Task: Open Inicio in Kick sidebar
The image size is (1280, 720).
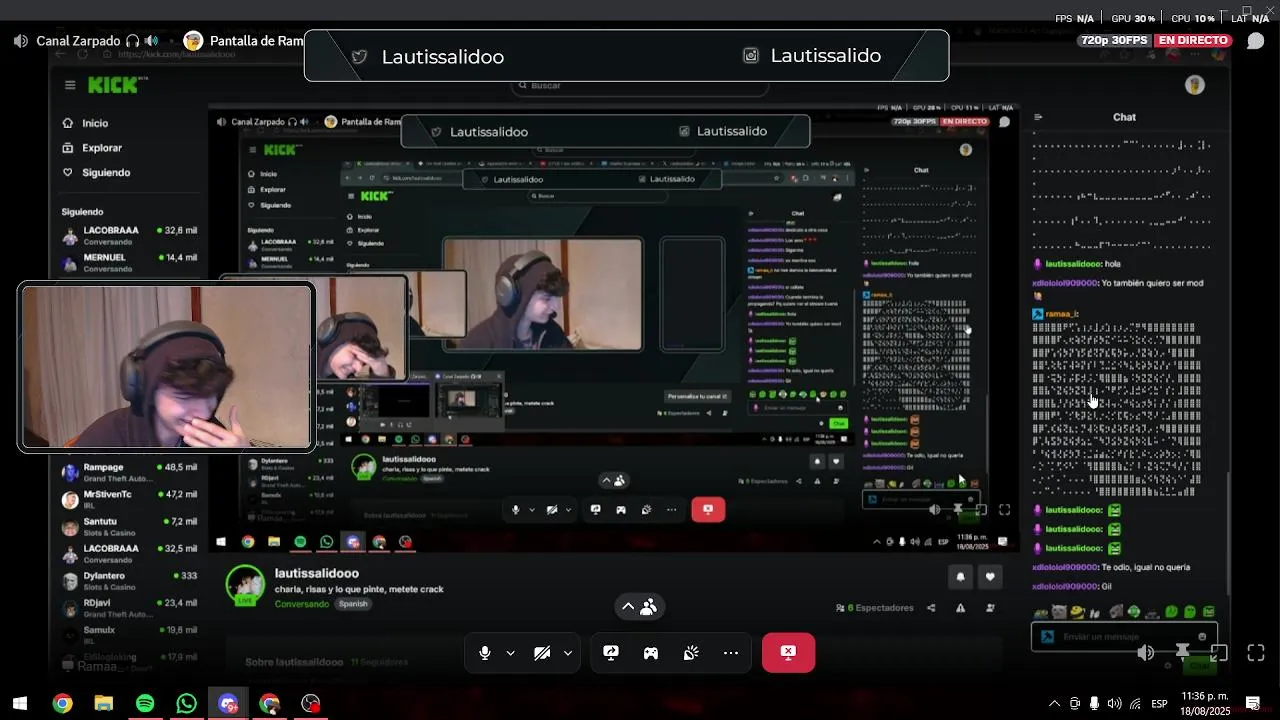Action: coord(95,123)
